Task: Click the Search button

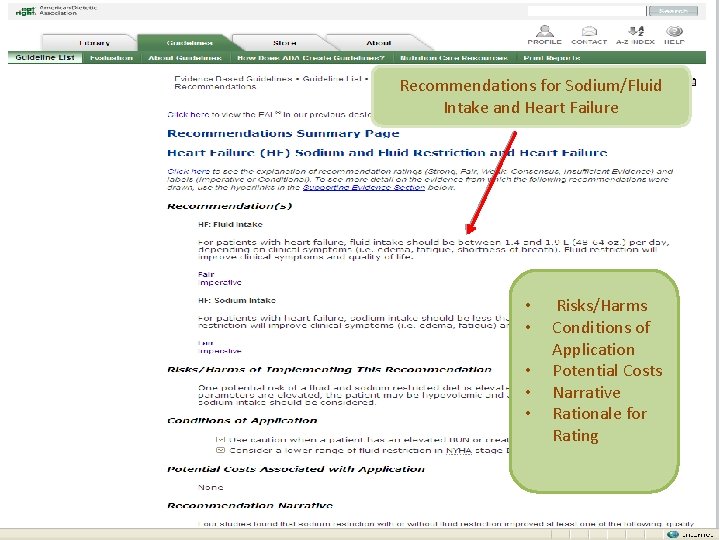Action: tap(673, 11)
